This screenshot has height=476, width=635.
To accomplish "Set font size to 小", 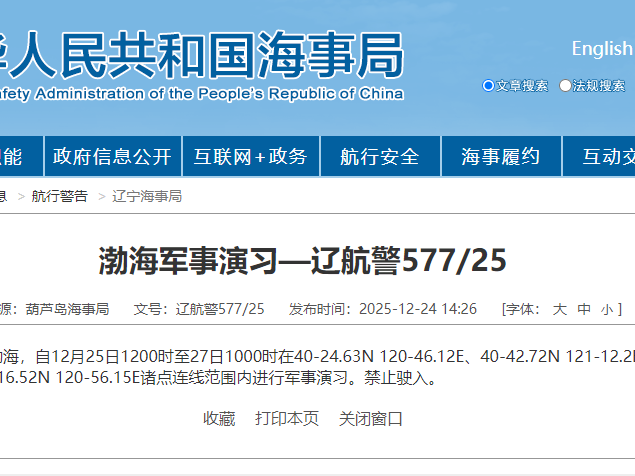I will point(607,309).
